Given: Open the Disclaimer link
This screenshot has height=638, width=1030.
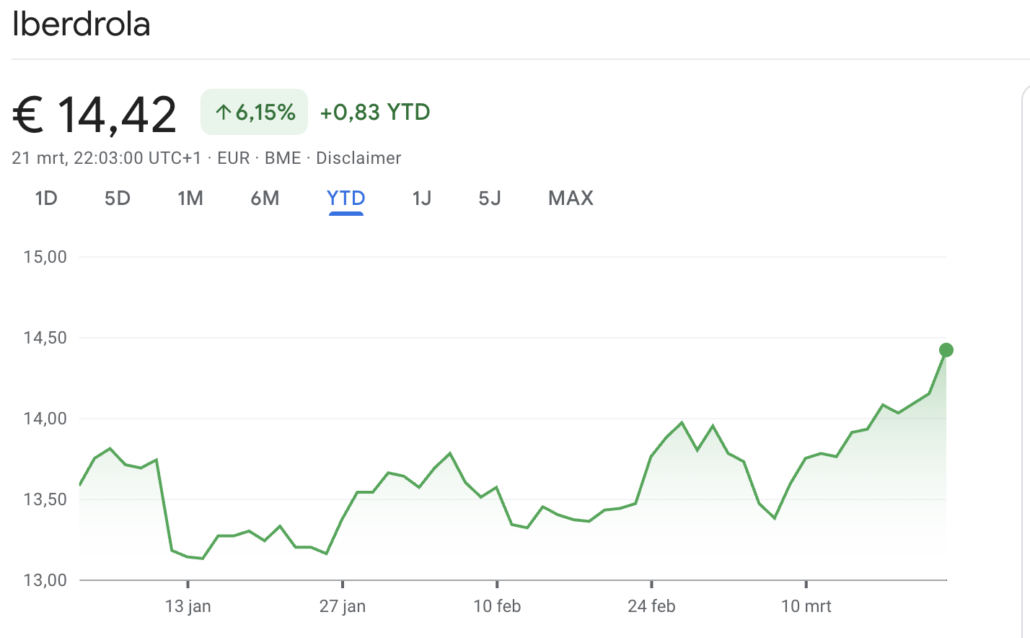Looking at the screenshot, I should click(358, 158).
